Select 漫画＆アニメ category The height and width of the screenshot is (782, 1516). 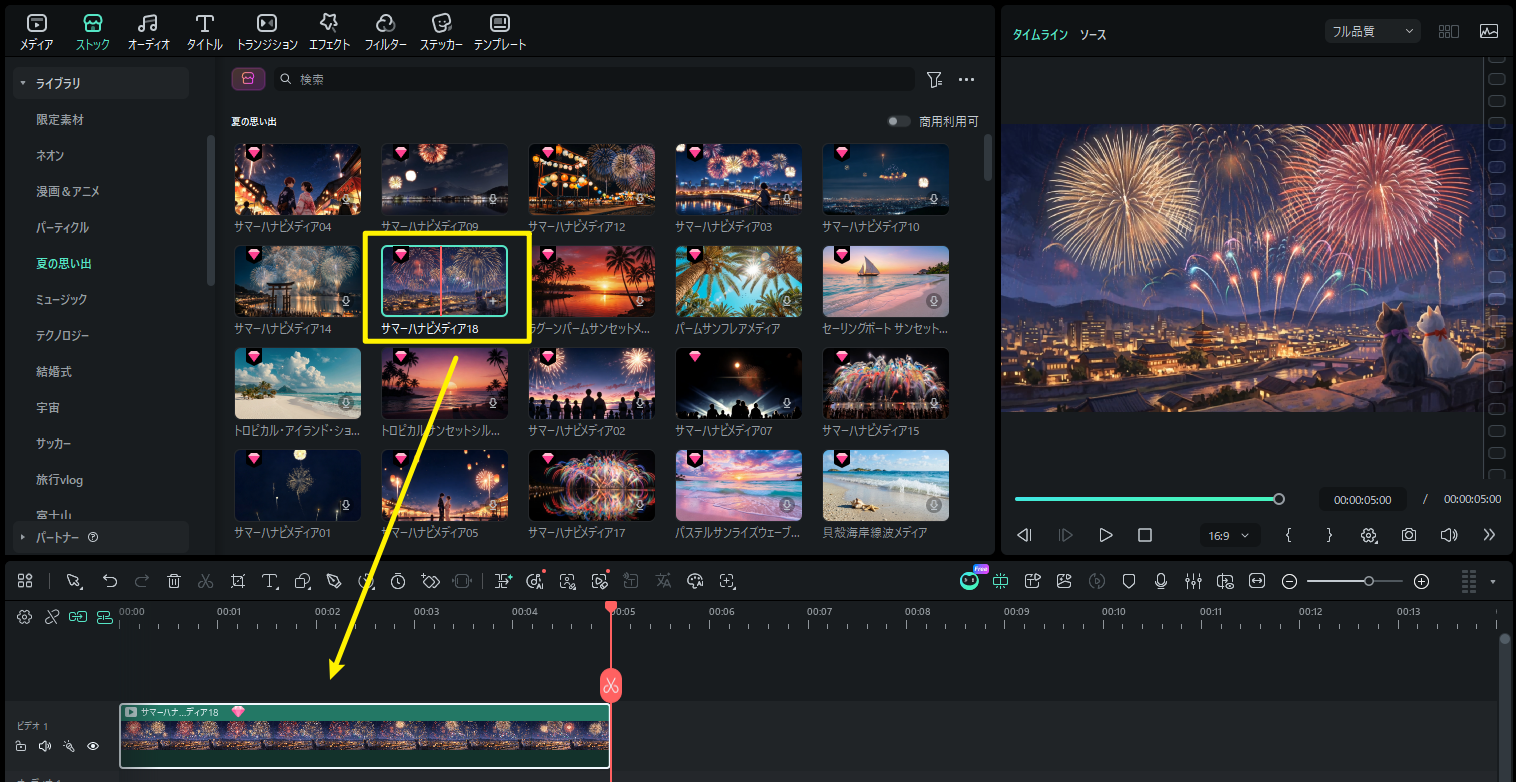click(x=68, y=192)
